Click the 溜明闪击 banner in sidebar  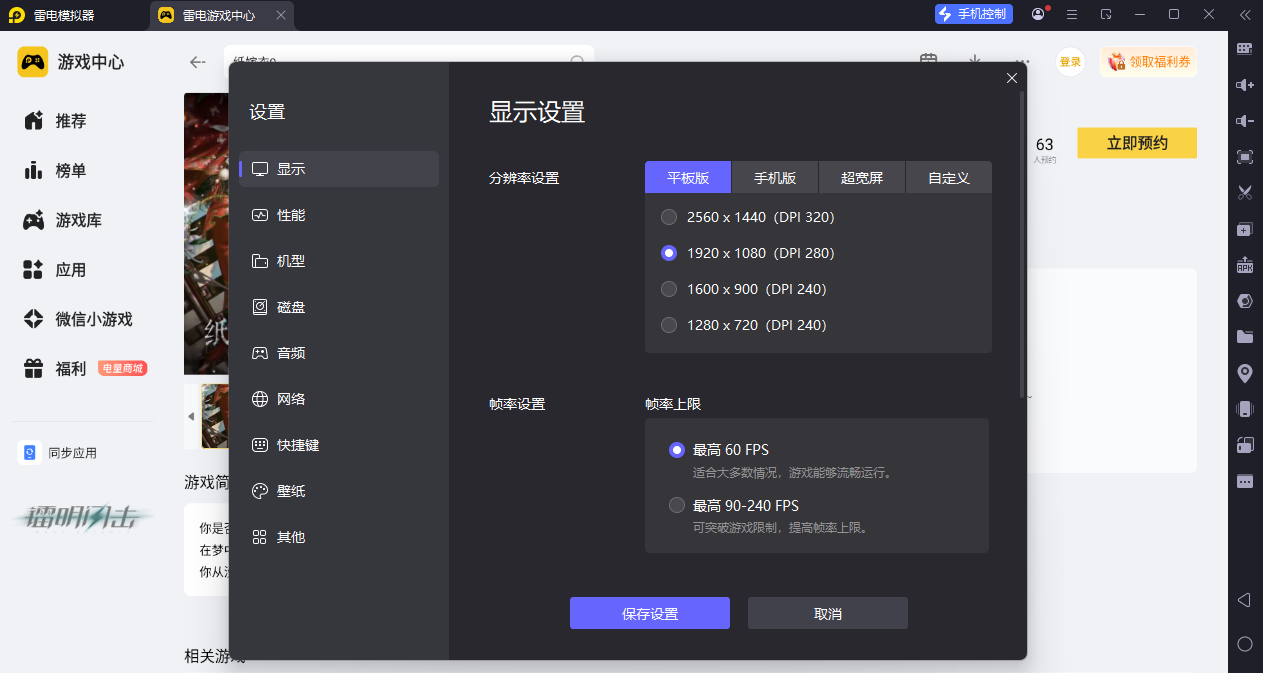coord(83,516)
